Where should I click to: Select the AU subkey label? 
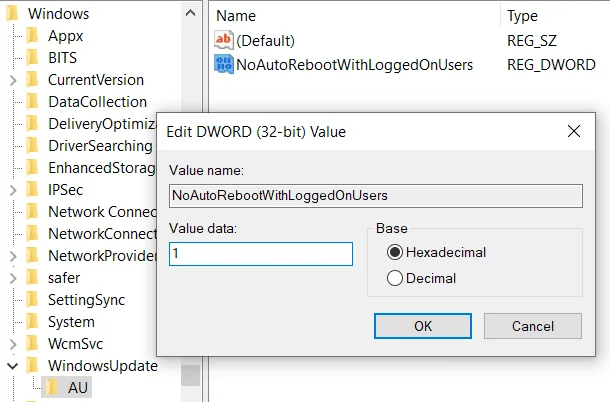[x=77, y=388]
